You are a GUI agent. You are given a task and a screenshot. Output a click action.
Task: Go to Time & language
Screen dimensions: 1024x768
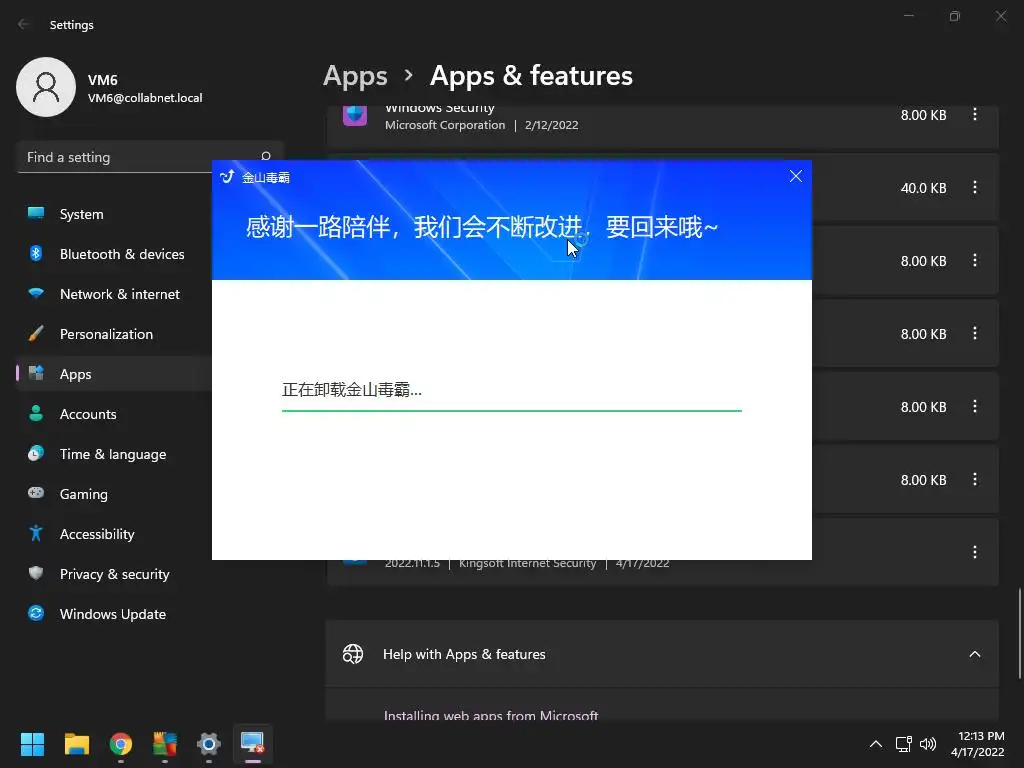click(115, 454)
